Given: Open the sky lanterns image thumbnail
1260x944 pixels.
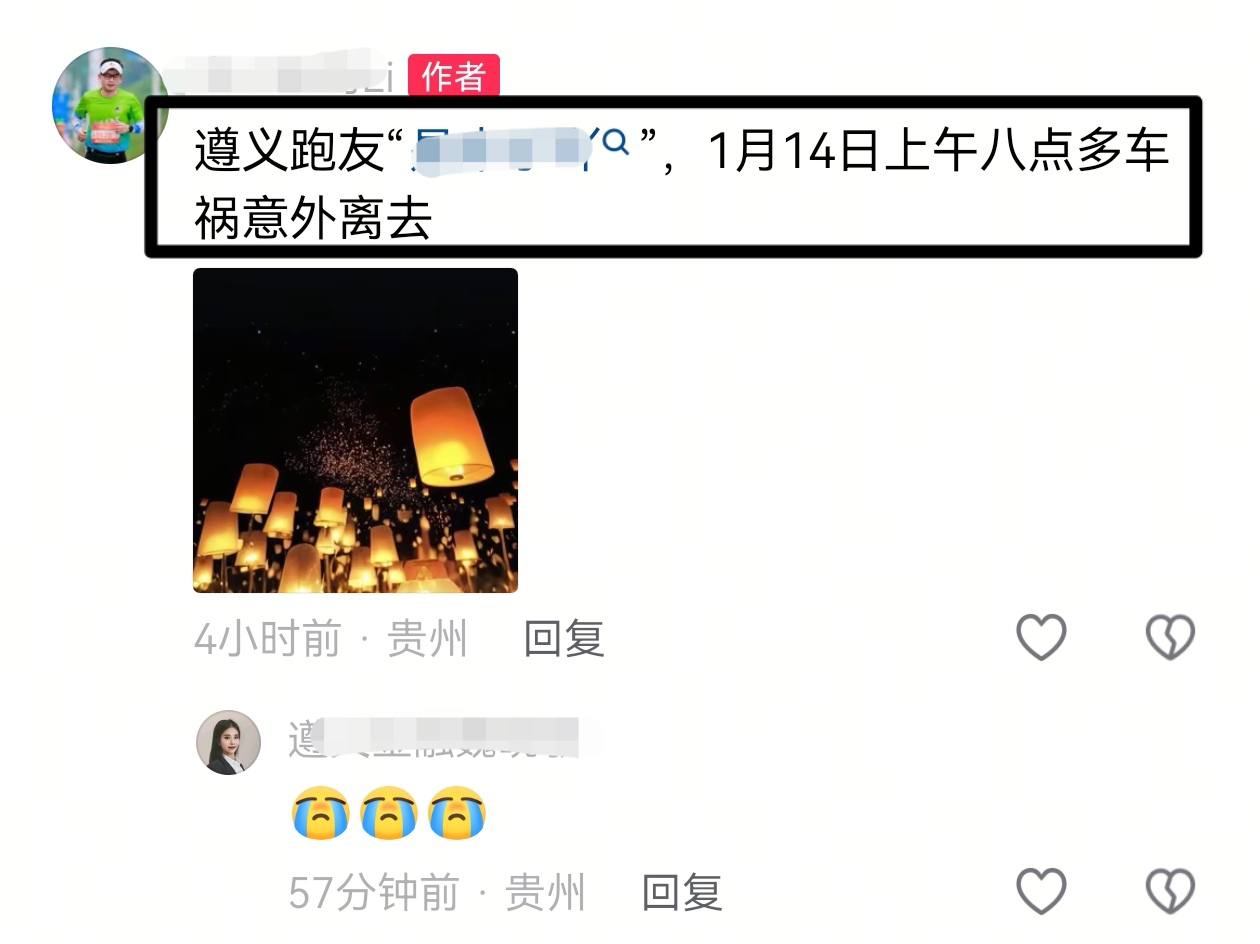Looking at the screenshot, I should (355, 430).
